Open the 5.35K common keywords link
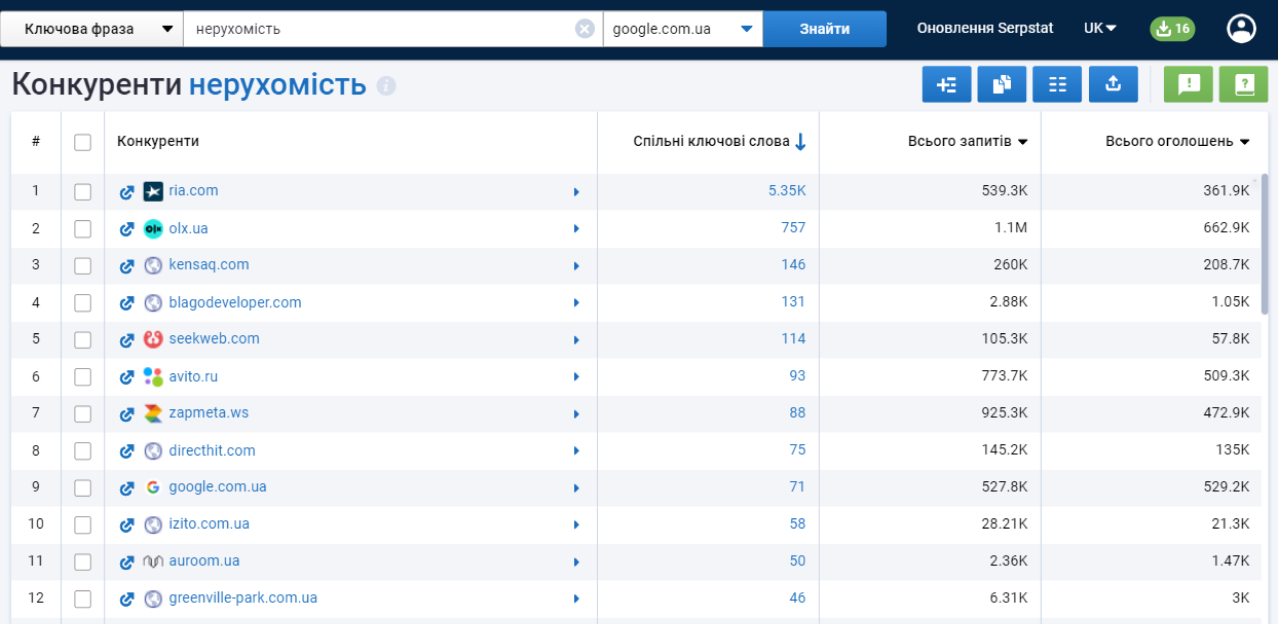 pyautogui.click(x=787, y=191)
